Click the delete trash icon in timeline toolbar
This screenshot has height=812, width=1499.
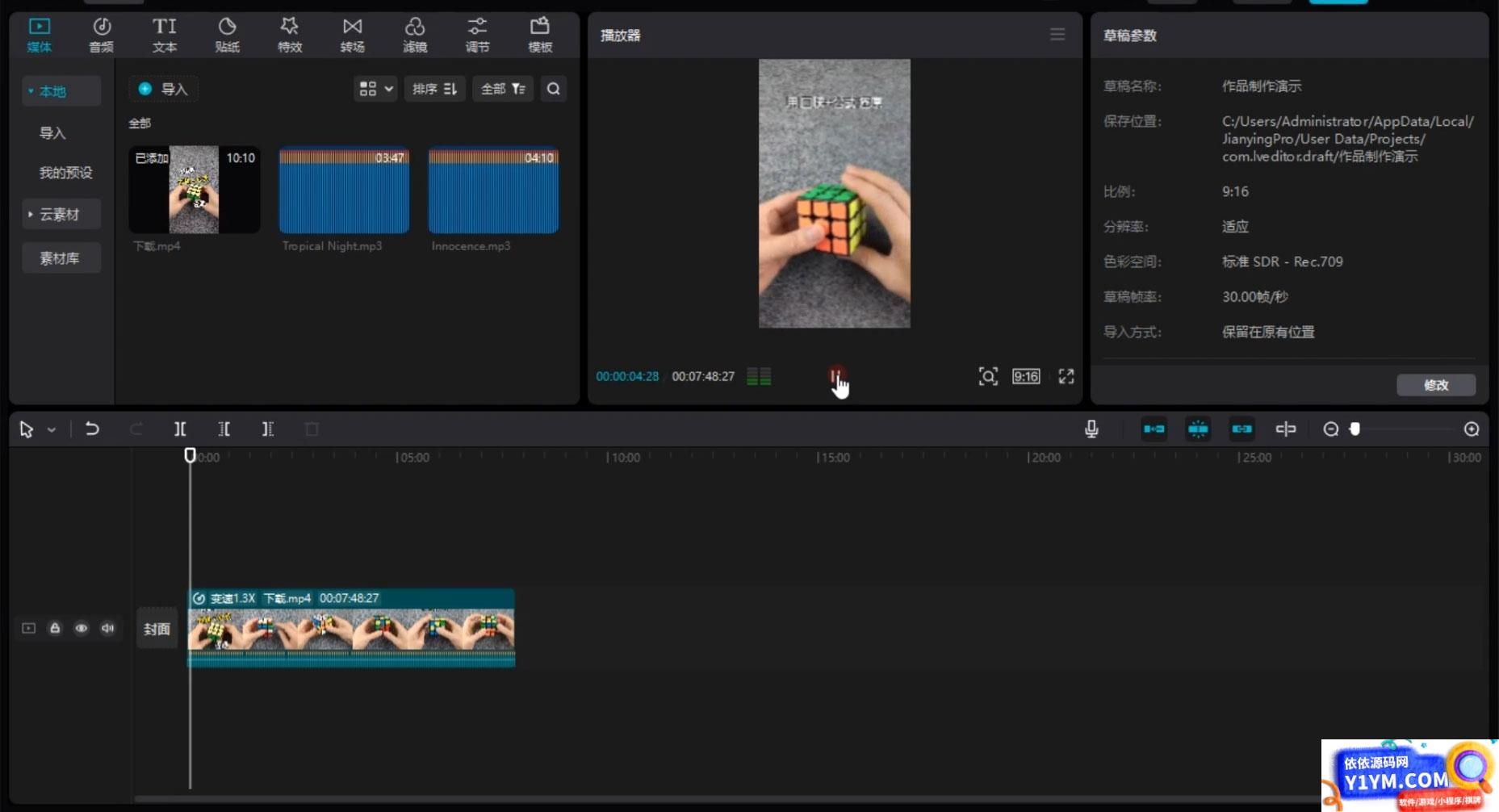tap(312, 429)
